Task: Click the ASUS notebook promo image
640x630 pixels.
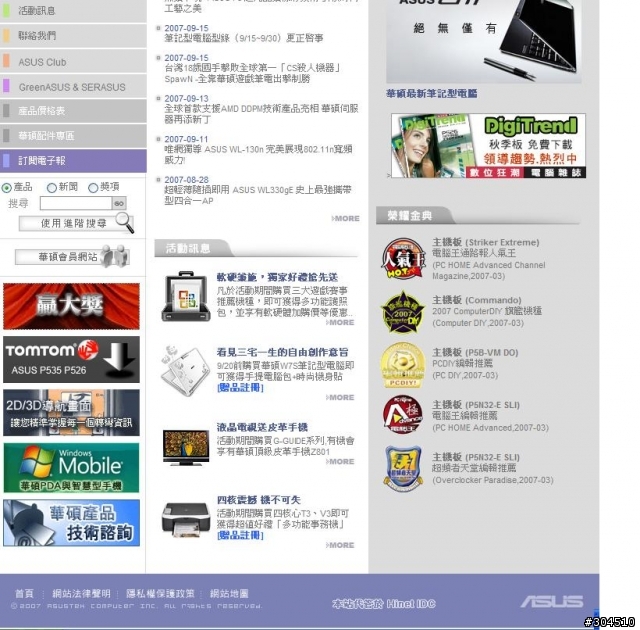Action: coord(484,41)
